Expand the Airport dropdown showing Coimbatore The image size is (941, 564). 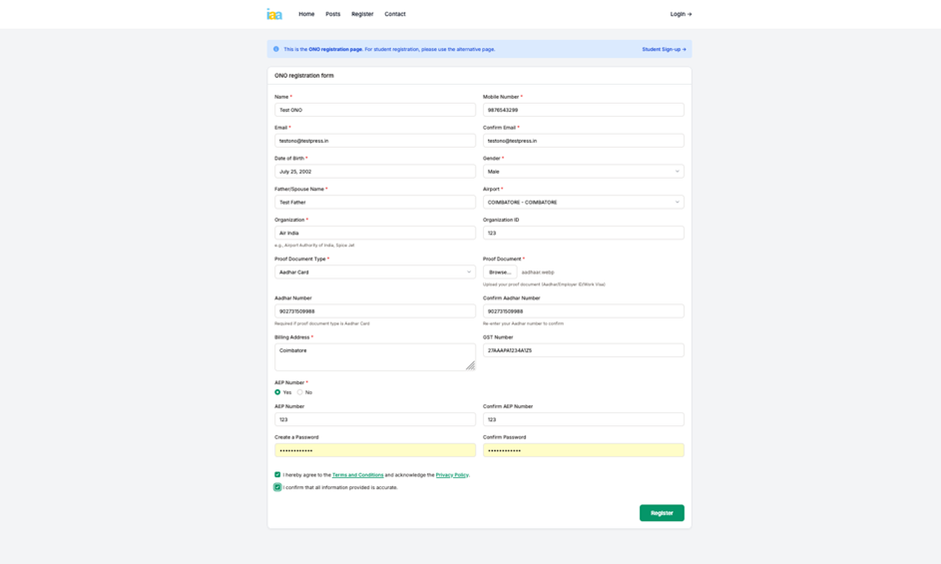tap(583, 202)
